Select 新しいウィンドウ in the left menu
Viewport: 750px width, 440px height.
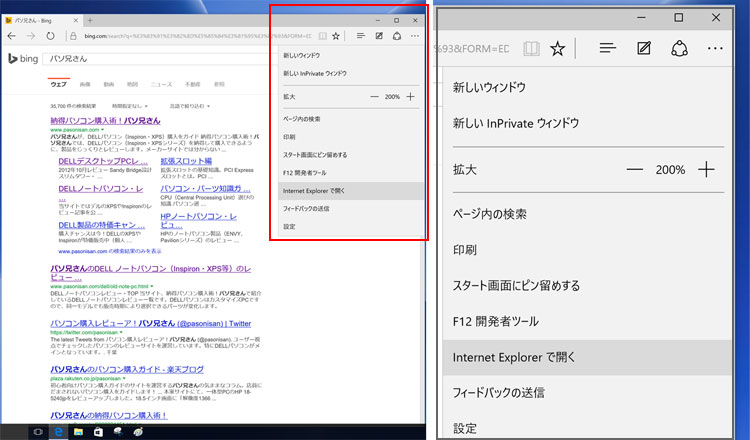point(352,55)
